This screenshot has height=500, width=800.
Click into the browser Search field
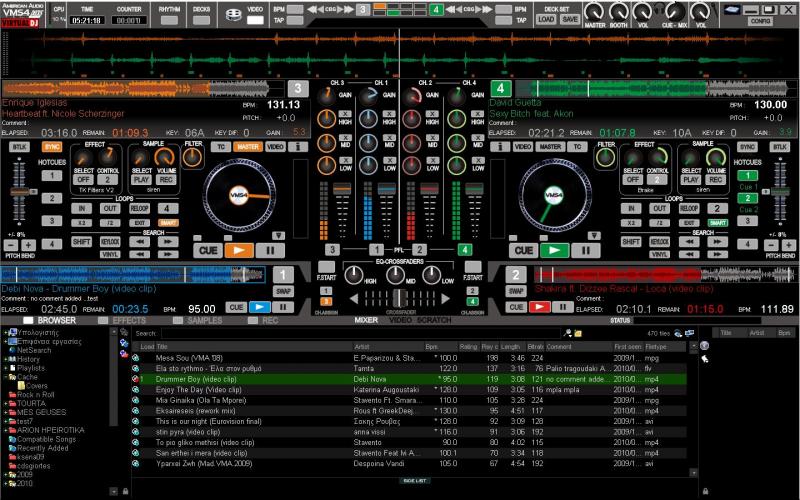[361, 333]
